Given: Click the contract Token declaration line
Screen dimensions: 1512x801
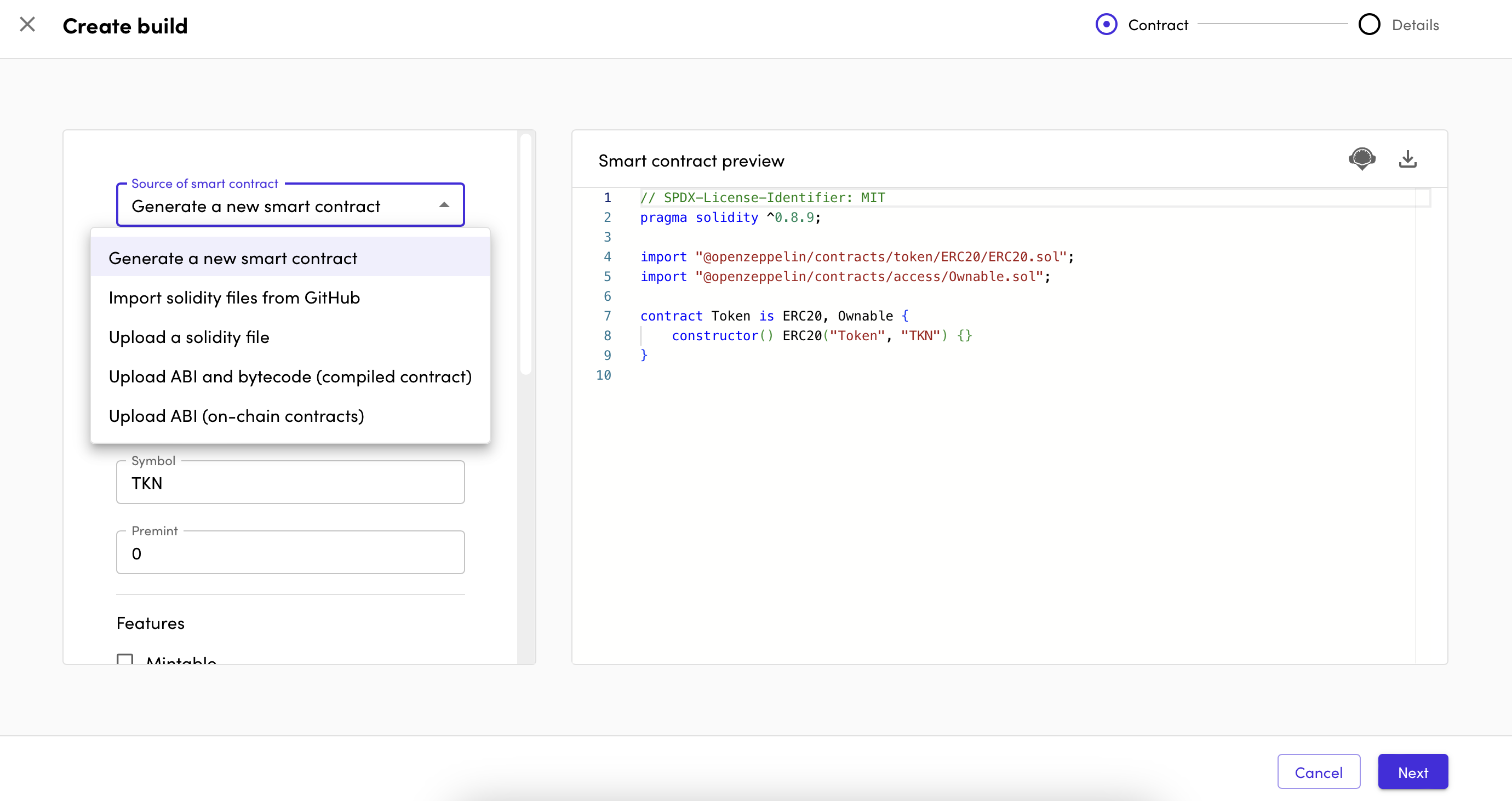Looking at the screenshot, I should pyautogui.click(x=774, y=316).
